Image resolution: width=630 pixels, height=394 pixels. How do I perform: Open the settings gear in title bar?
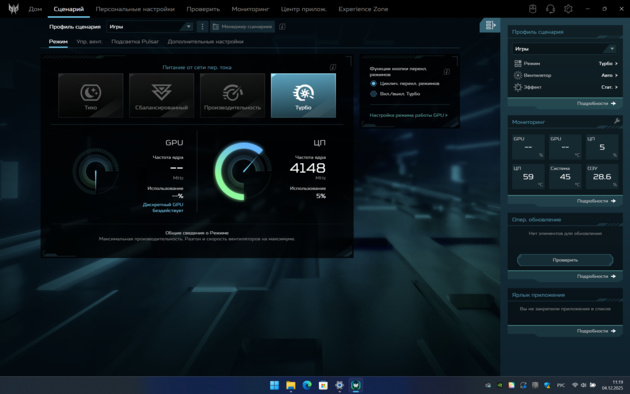[x=568, y=9]
